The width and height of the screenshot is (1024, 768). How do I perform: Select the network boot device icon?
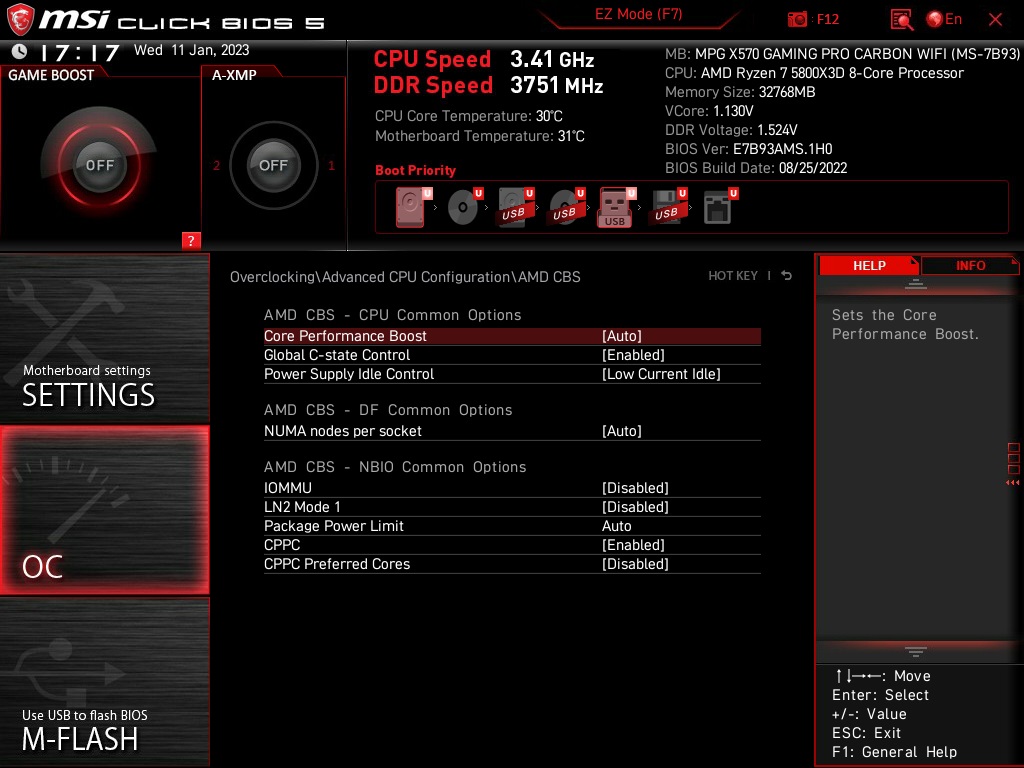coord(719,206)
